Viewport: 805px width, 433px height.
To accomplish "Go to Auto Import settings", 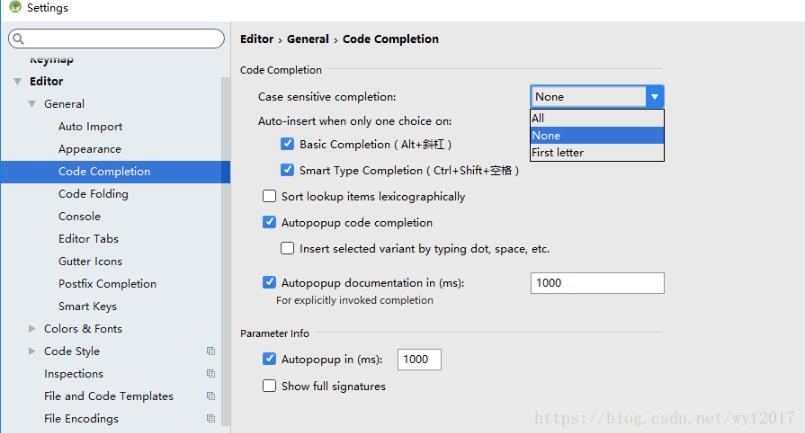I will pos(90,127).
